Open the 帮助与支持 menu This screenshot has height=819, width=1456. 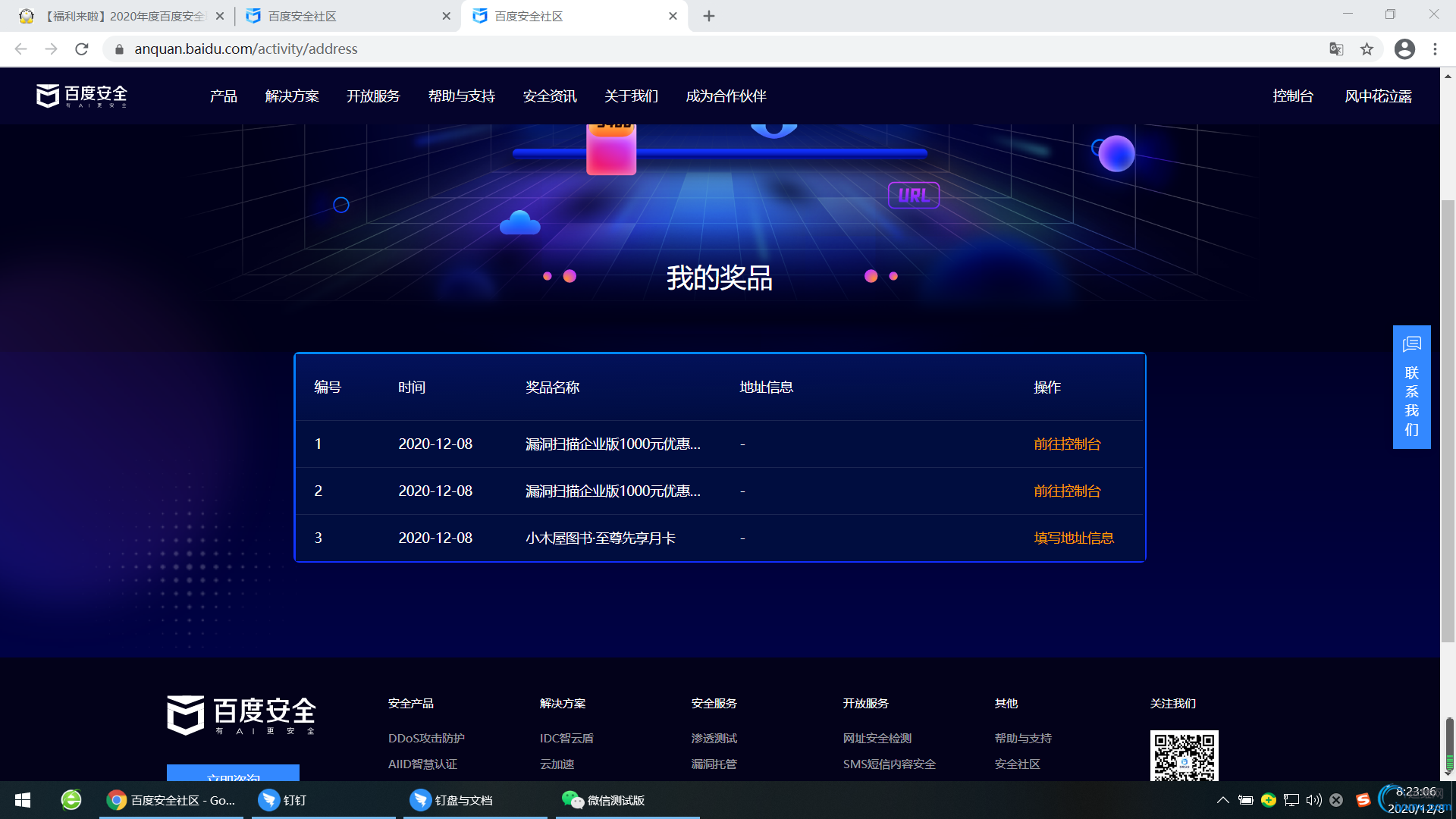point(461,96)
